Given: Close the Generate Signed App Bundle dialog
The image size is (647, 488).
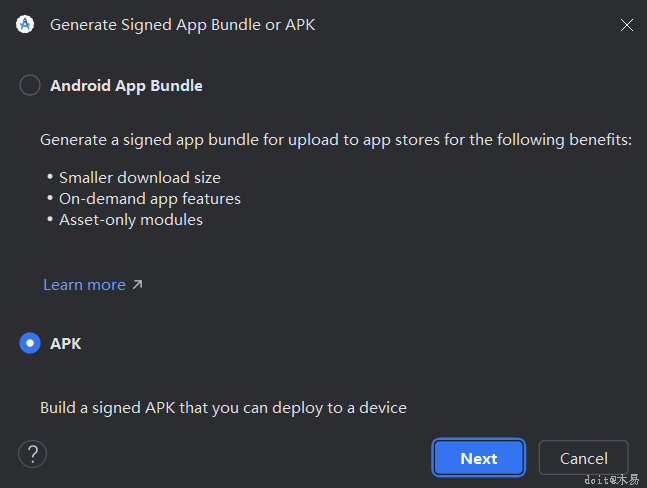Looking at the screenshot, I should pos(626,25).
